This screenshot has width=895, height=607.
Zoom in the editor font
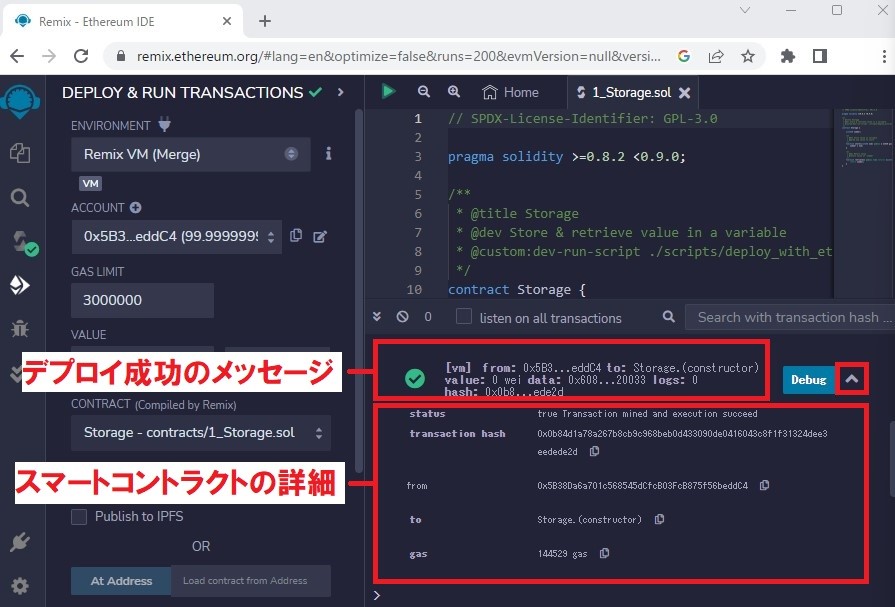(454, 91)
